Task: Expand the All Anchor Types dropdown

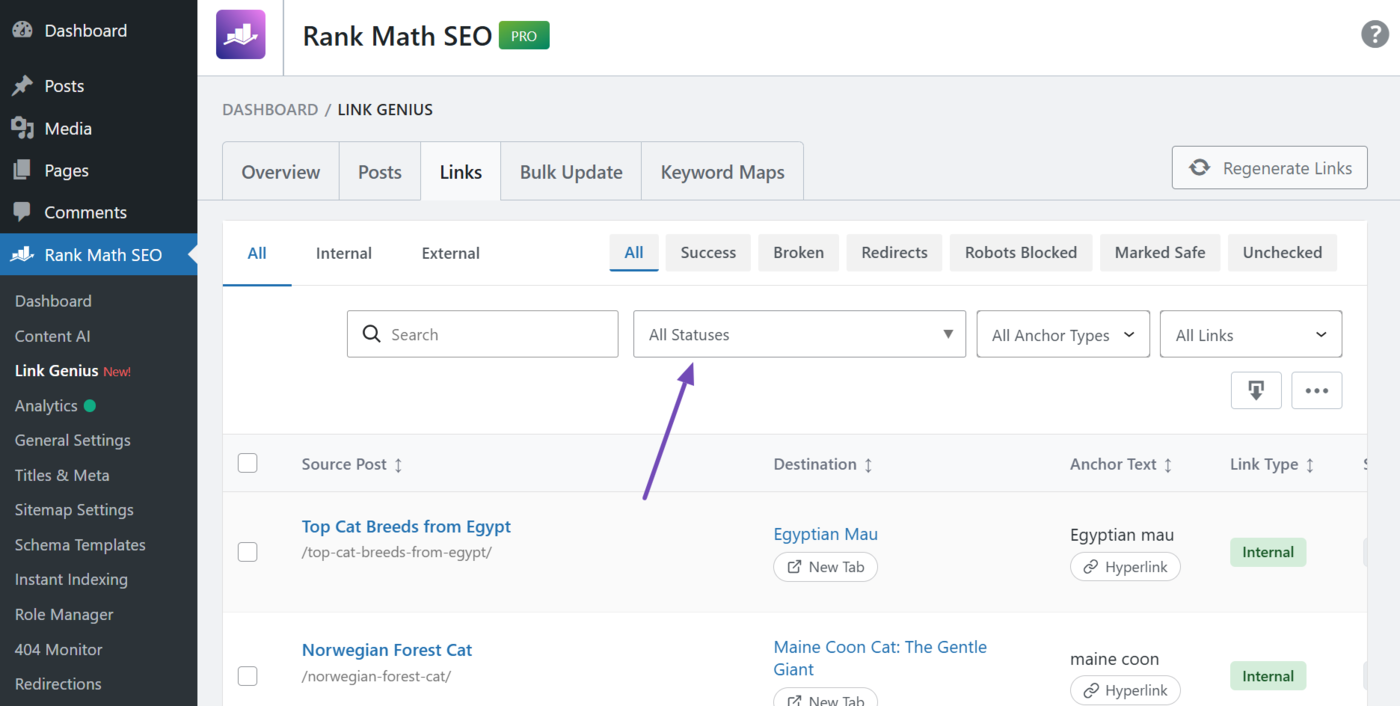Action: (1062, 334)
